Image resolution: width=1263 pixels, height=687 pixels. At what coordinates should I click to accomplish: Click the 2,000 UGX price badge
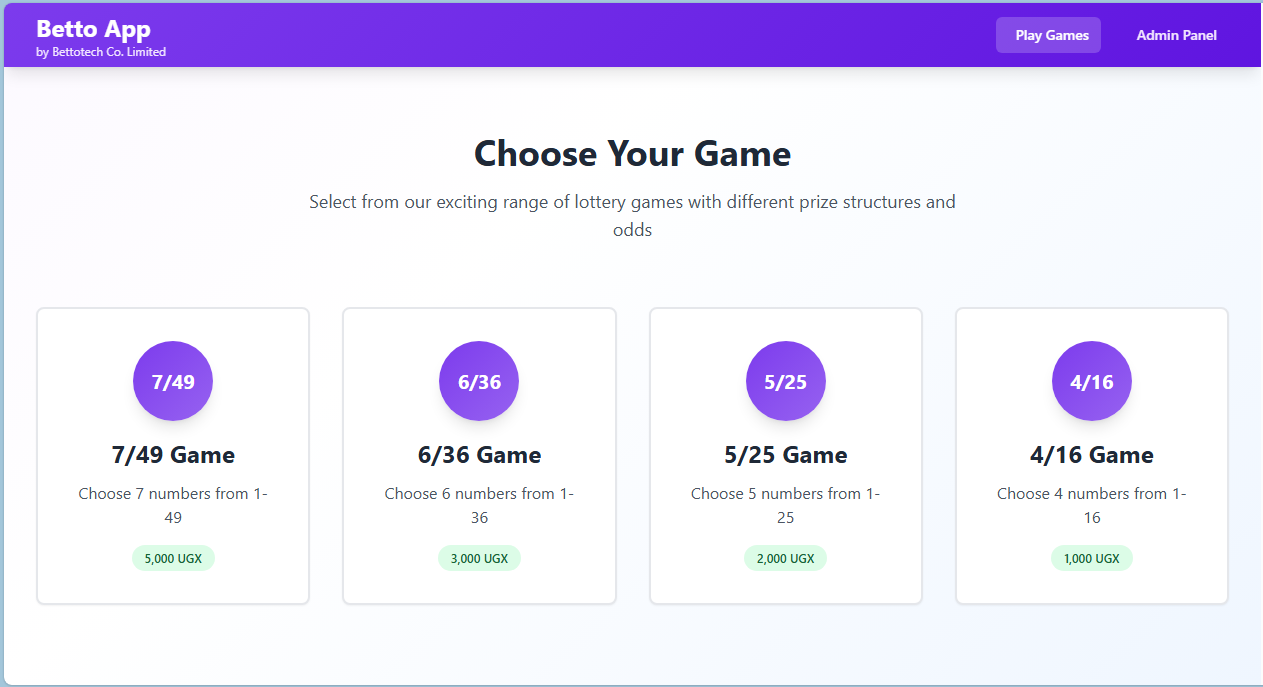click(x=786, y=558)
